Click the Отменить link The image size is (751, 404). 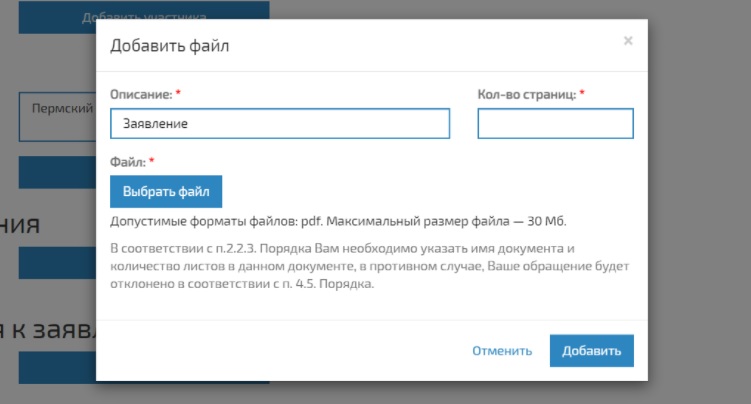502,351
